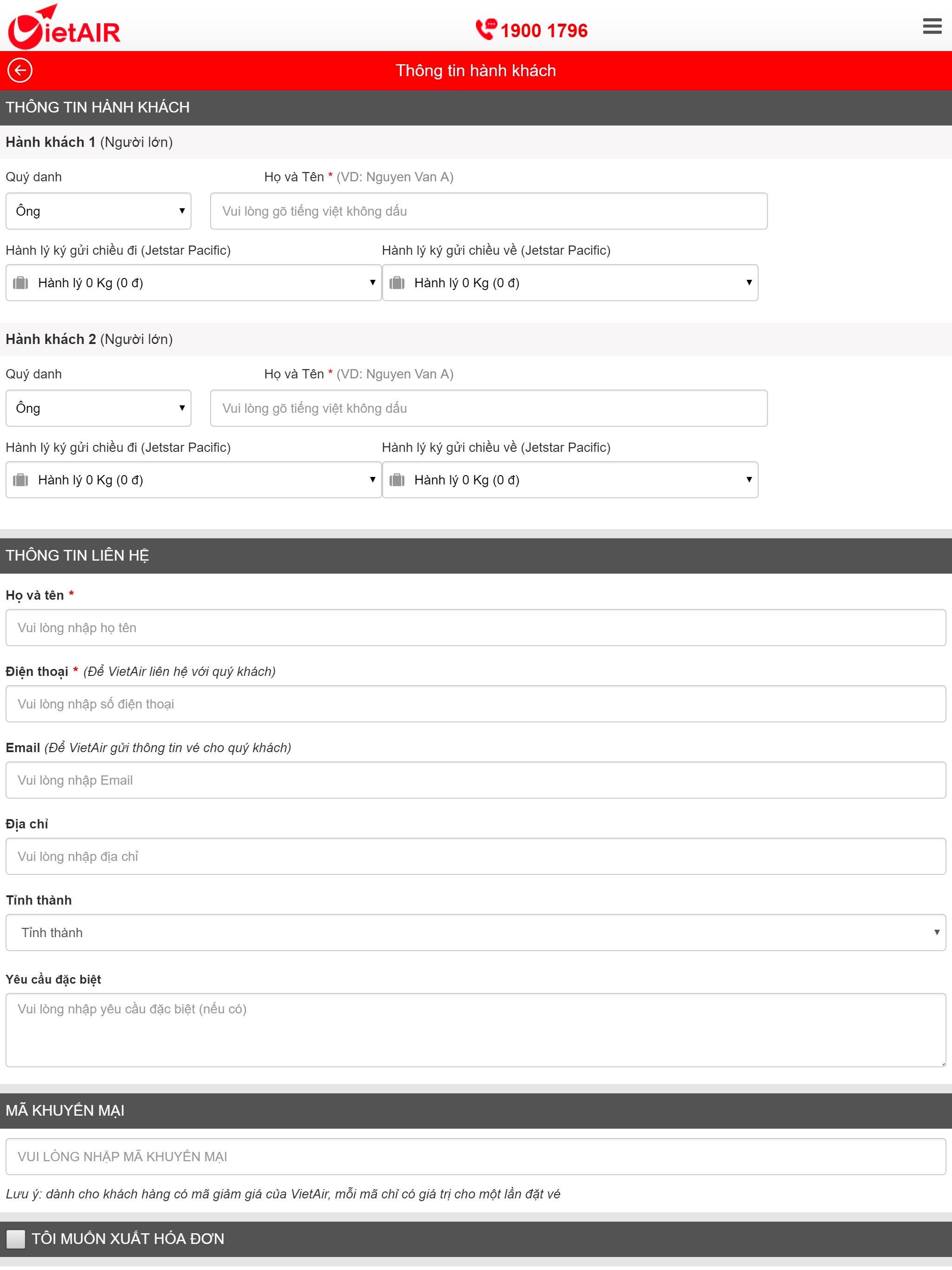Open Quý danh dropdown for Hành khách 2
Screen dimensions: 952x1270
(98, 408)
